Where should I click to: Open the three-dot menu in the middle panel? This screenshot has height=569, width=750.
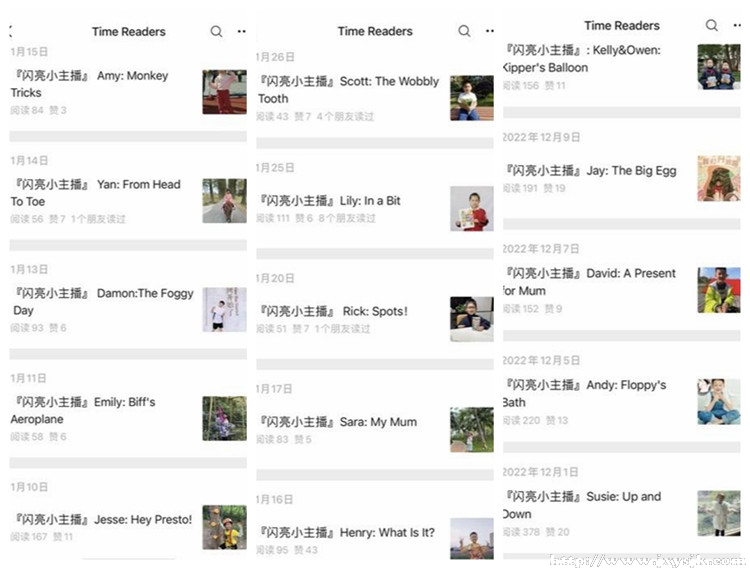[489, 31]
